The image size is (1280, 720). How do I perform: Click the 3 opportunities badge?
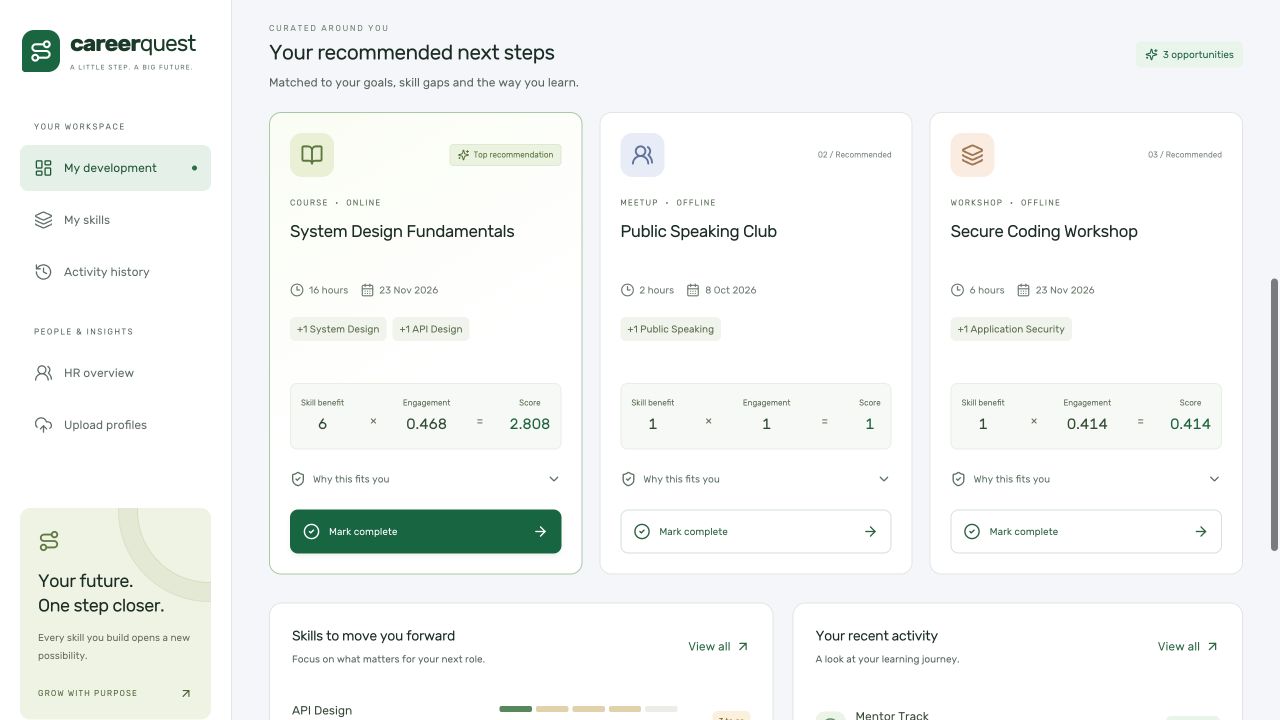(1189, 55)
